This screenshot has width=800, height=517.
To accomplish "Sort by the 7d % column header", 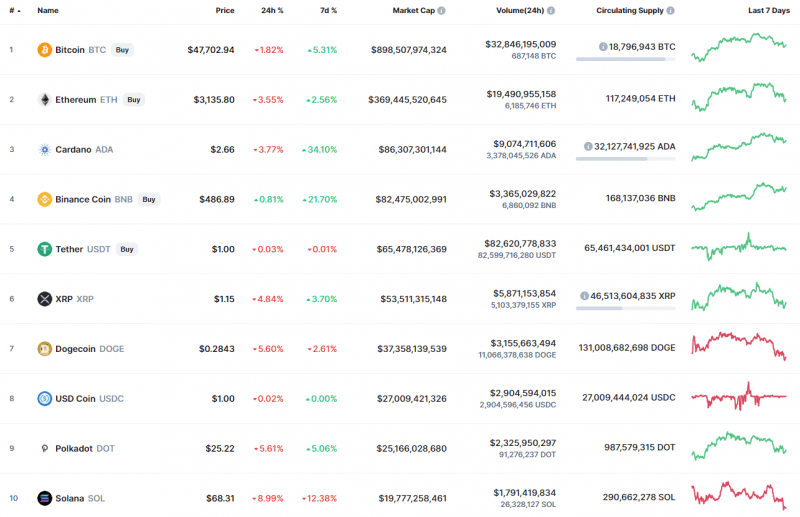I will (327, 10).
